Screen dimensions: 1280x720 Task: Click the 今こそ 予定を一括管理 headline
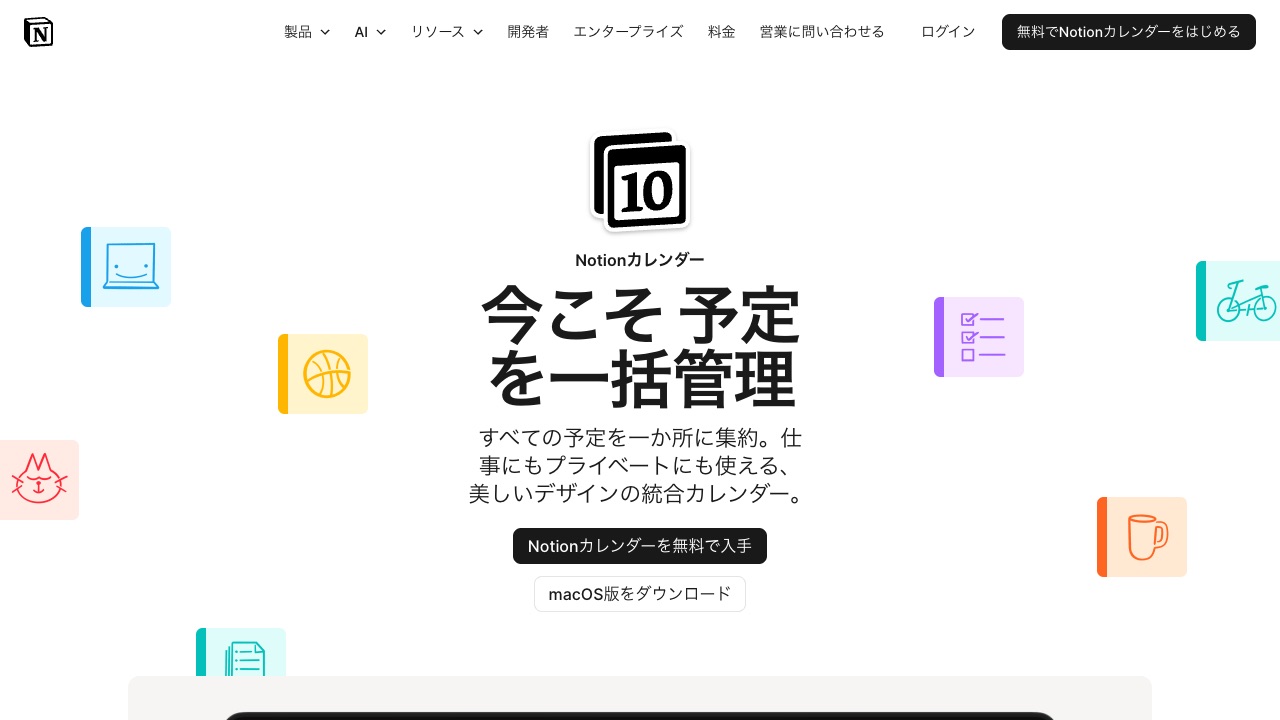tap(640, 347)
